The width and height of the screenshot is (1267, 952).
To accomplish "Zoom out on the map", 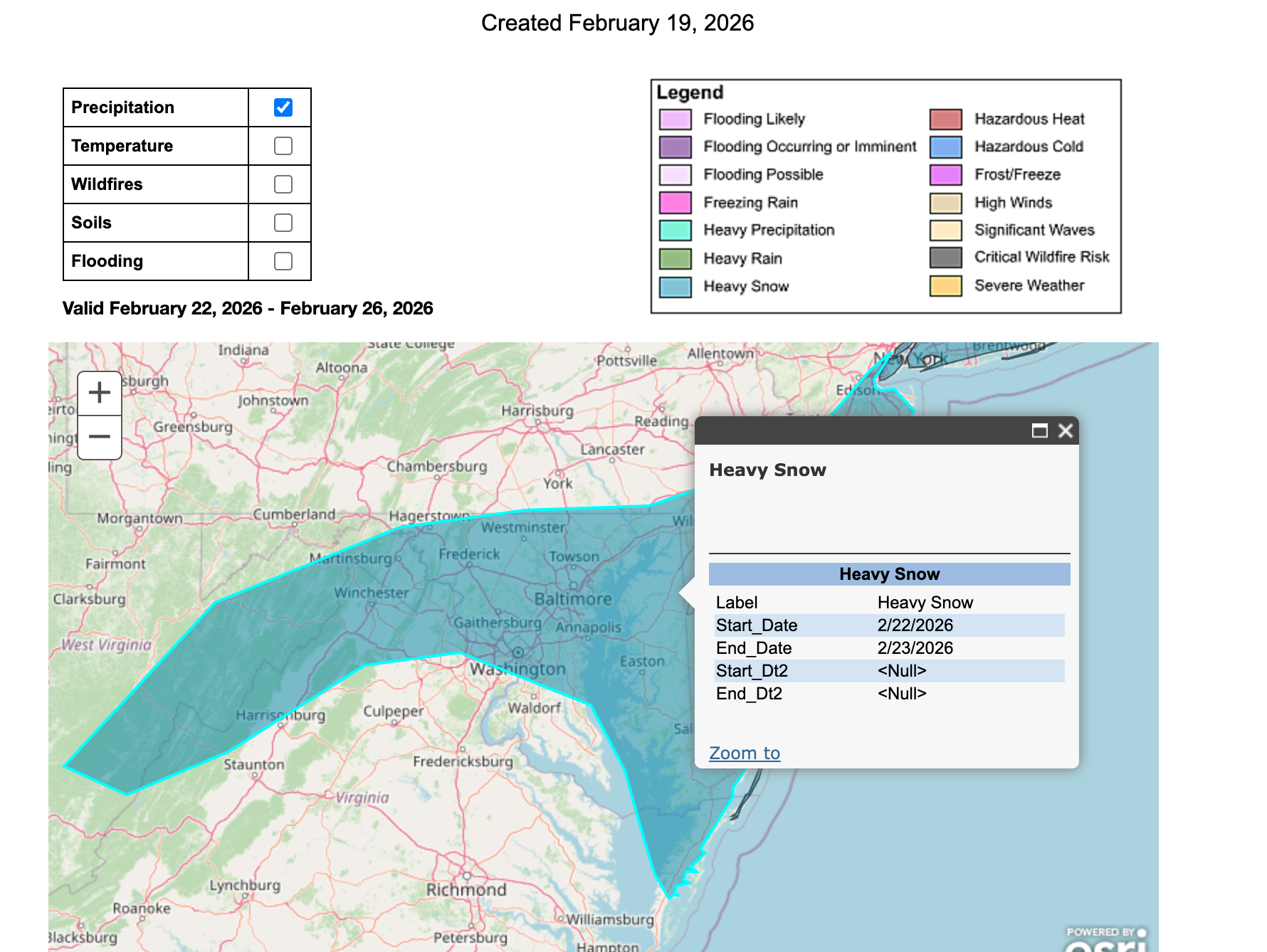I will pos(100,437).
